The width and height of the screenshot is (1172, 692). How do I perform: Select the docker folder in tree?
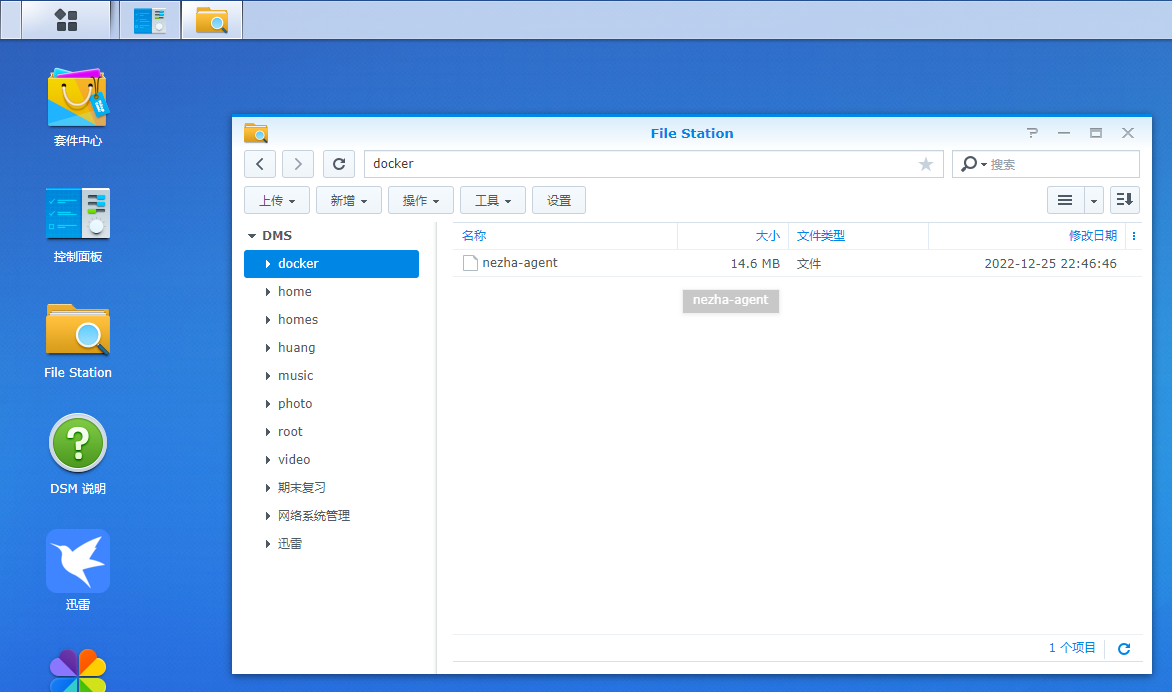point(331,264)
